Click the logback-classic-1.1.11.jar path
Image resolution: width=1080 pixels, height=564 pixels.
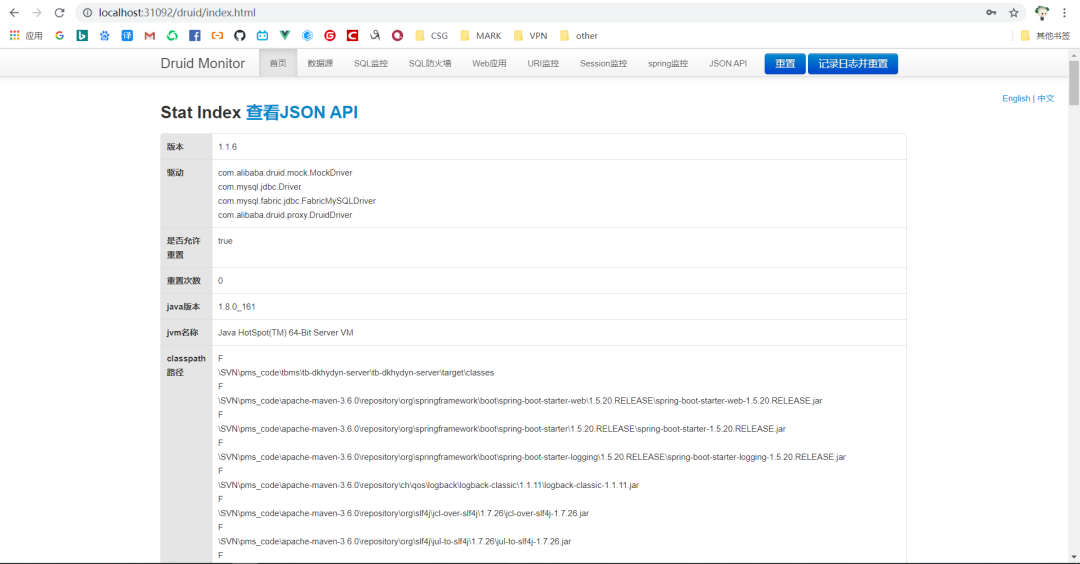pos(428,485)
